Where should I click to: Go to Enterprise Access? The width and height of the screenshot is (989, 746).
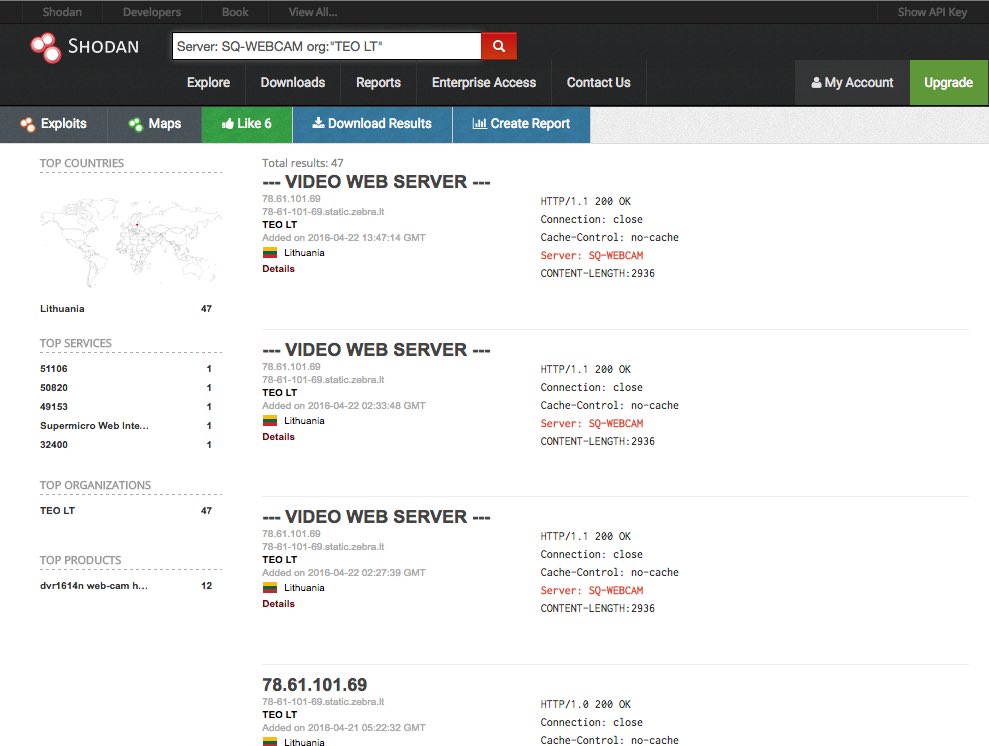coord(484,83)
